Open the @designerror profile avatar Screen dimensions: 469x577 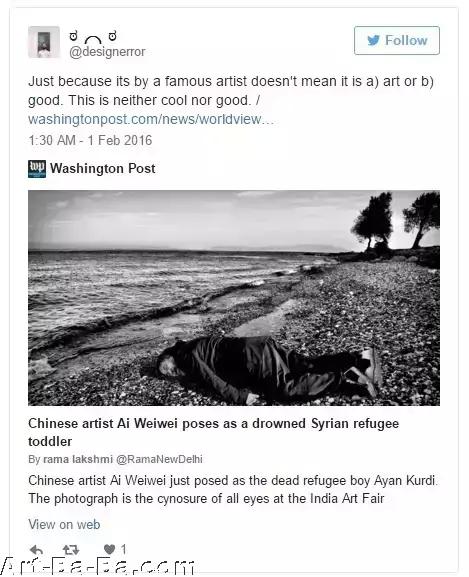[44, 42]
